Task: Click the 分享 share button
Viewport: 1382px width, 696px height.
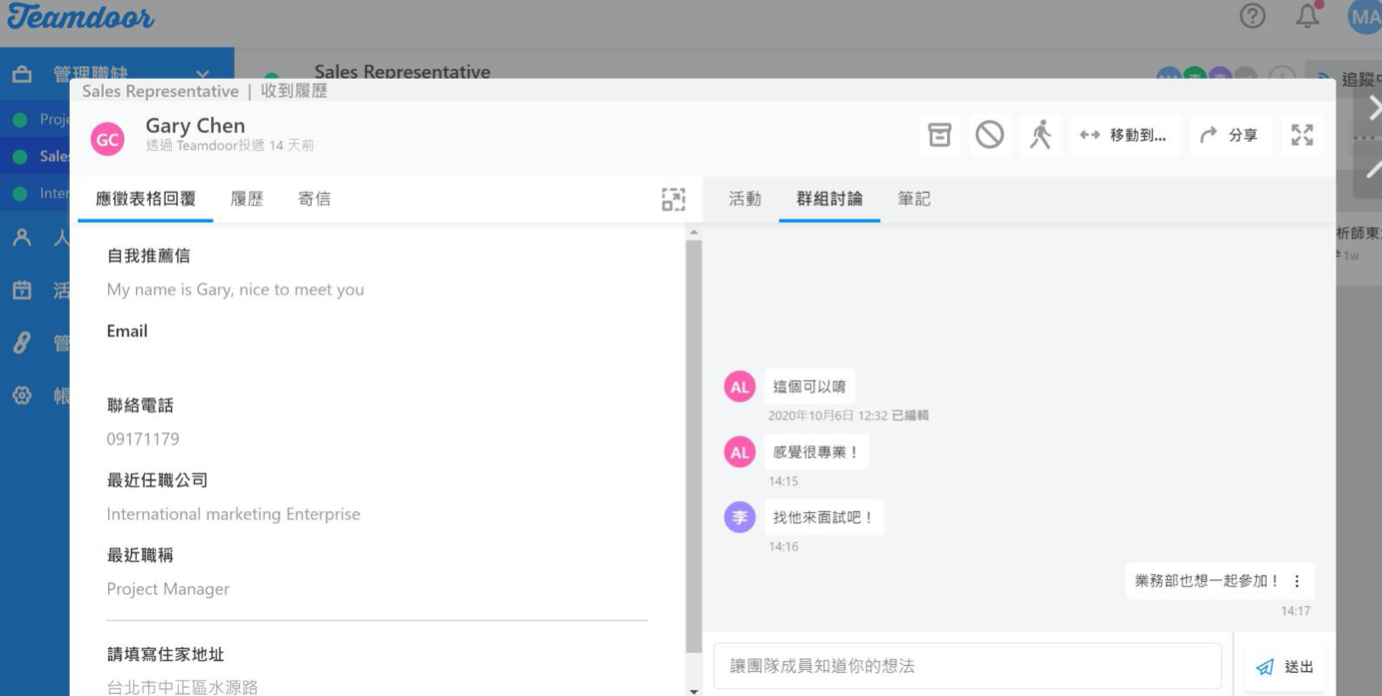Action: tap(1230, 135)
